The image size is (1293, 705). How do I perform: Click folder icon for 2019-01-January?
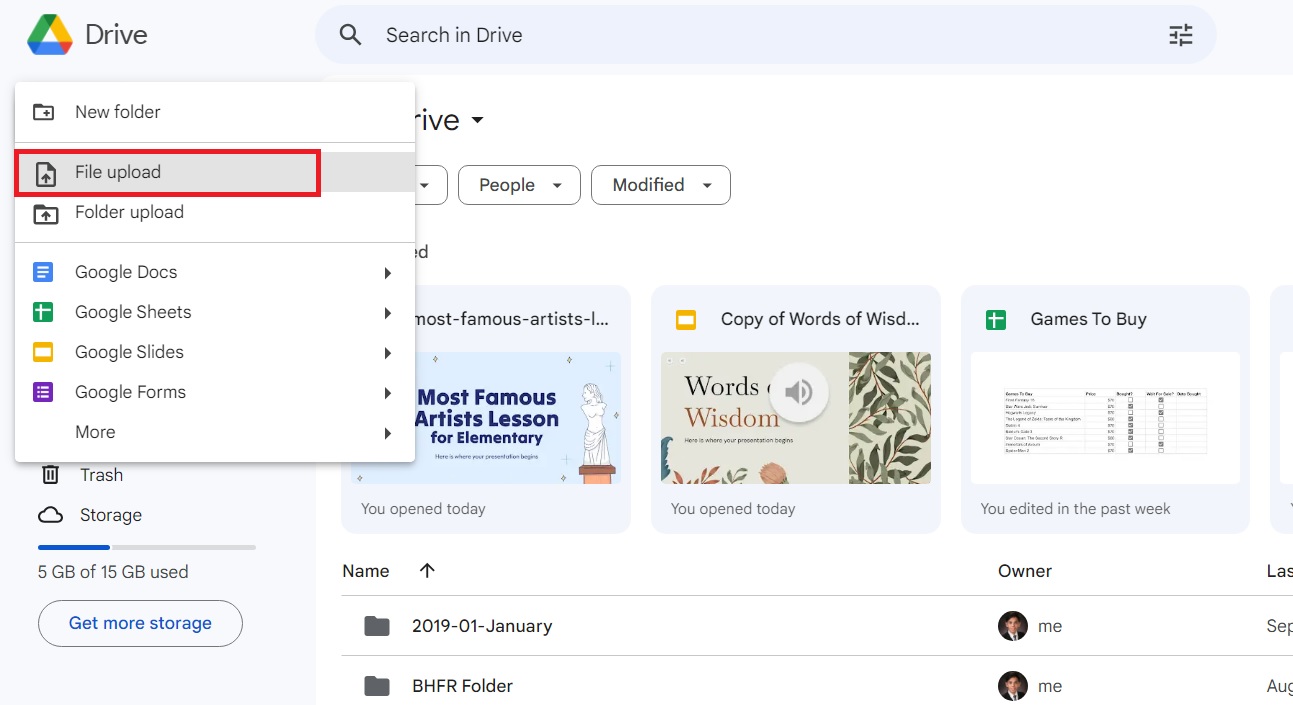[377, 626]
